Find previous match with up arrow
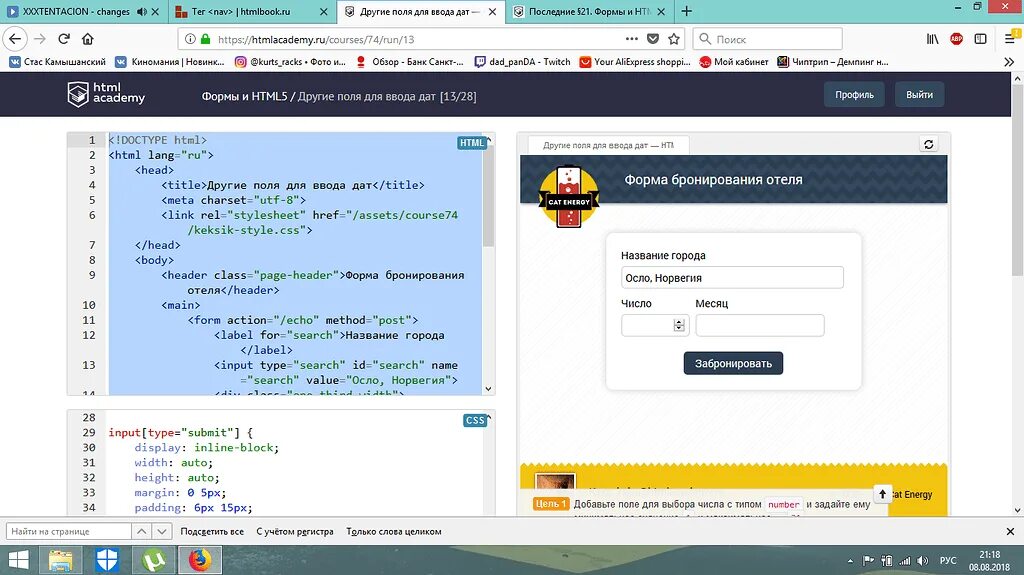The width and height of the screenshot is (1024, 575). (142, 531)
